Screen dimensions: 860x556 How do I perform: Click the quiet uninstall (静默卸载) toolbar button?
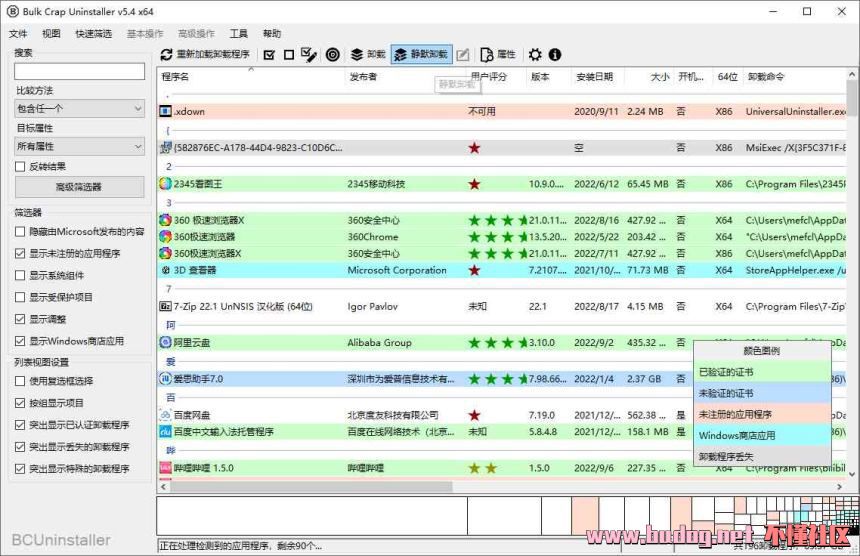pos(421,54)
